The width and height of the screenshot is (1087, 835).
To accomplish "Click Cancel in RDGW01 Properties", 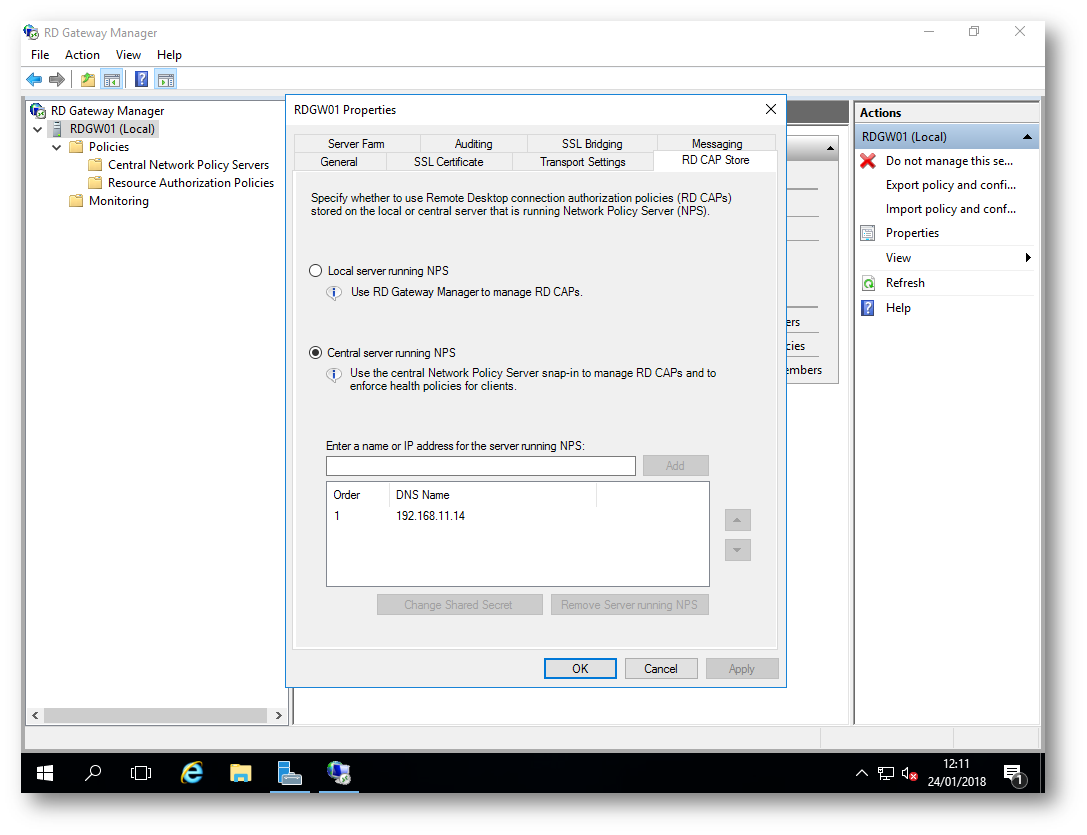I will tap(661, 669).
